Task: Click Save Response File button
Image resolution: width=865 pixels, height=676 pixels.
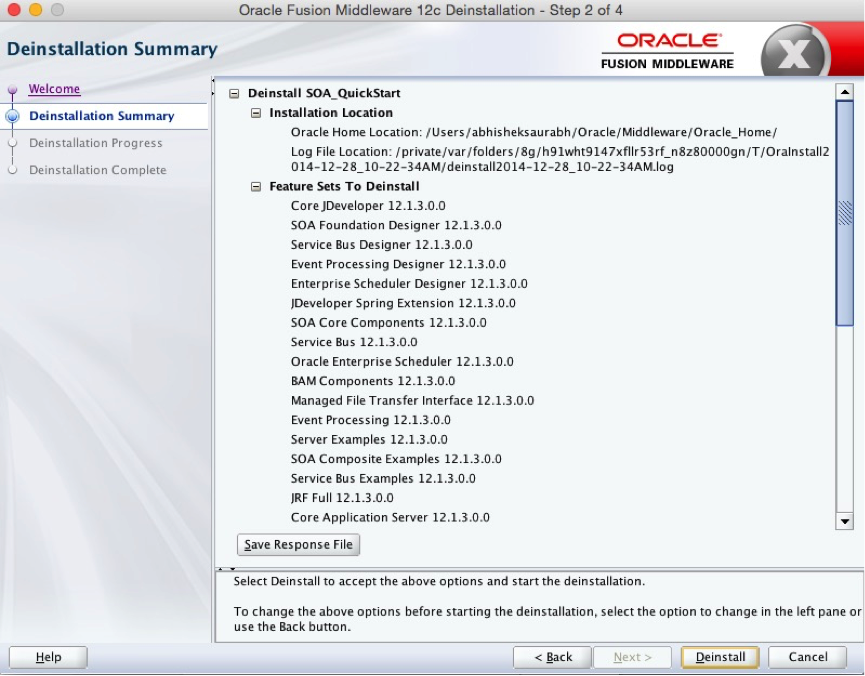Action: [x=298, y=545]
